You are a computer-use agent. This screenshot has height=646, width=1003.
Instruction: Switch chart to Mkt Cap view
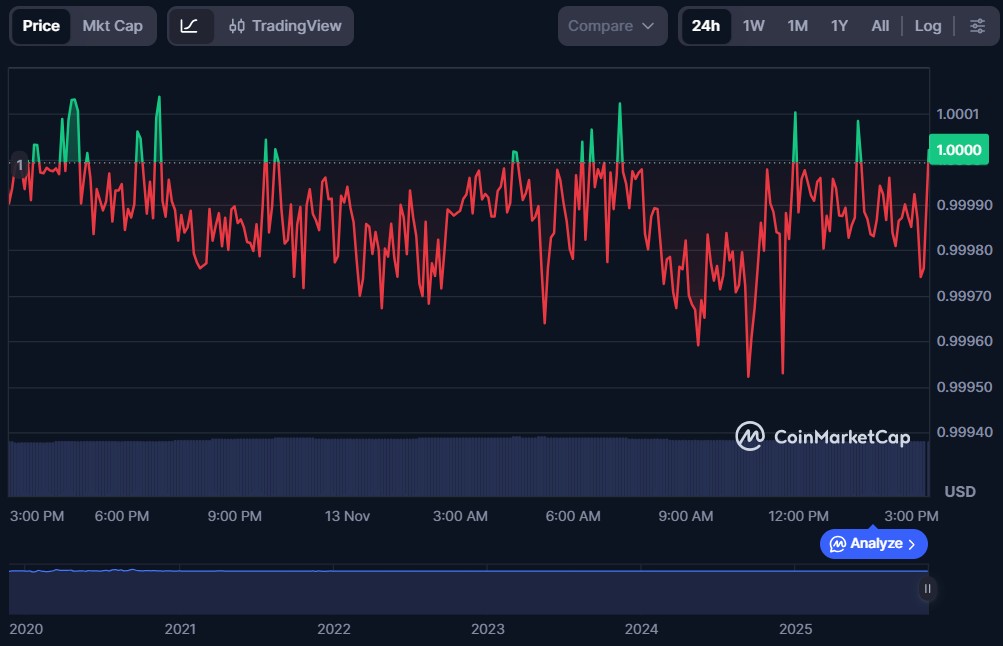[x=112, y=26]
